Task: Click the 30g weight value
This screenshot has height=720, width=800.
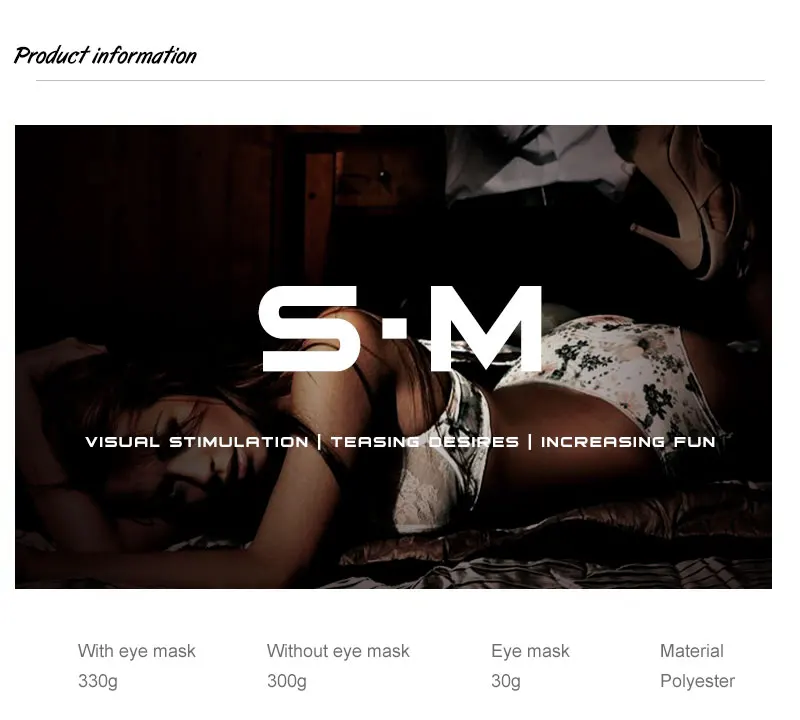Action: tap(506, 681)
